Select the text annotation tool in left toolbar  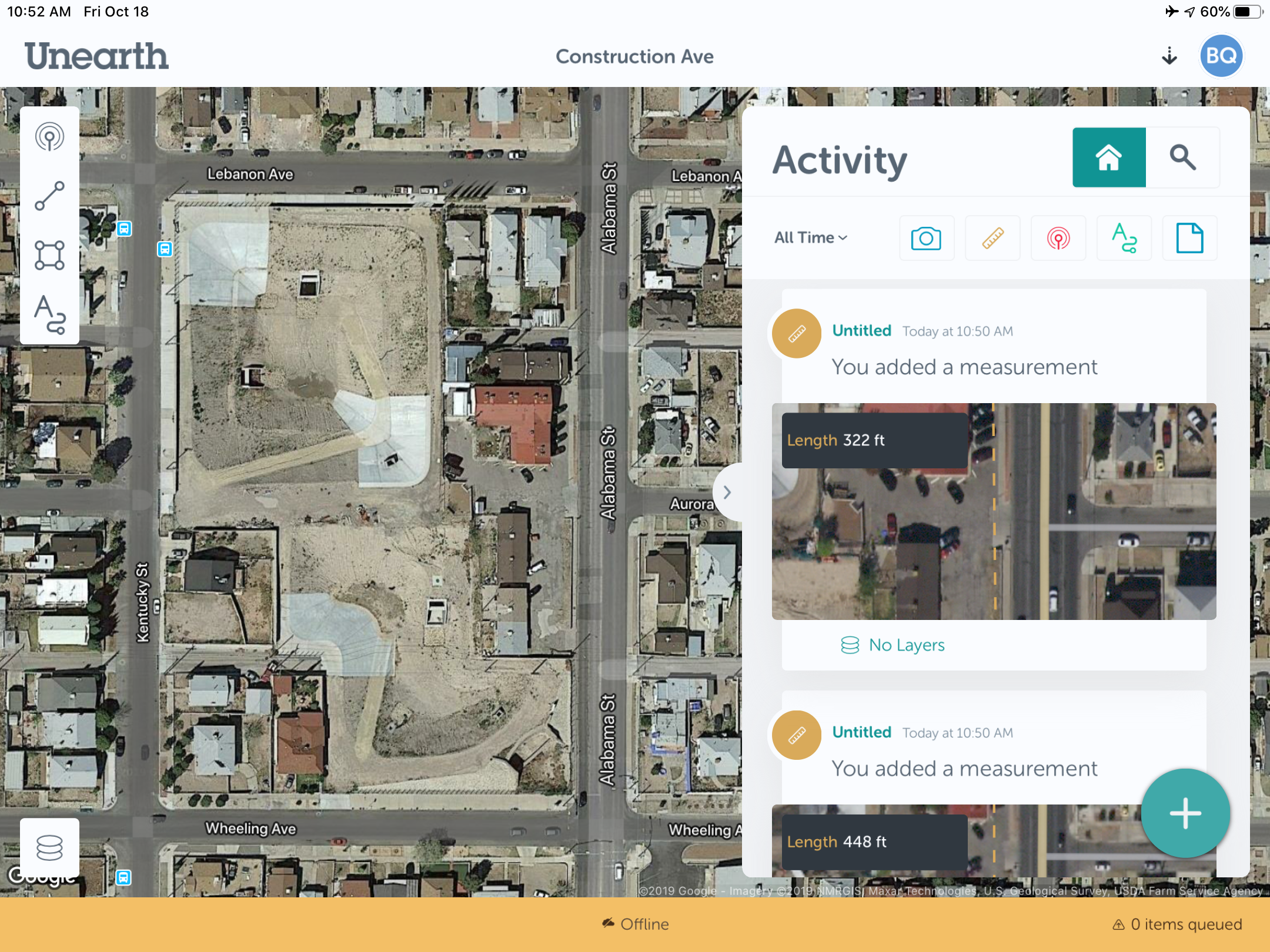[49, 314]
